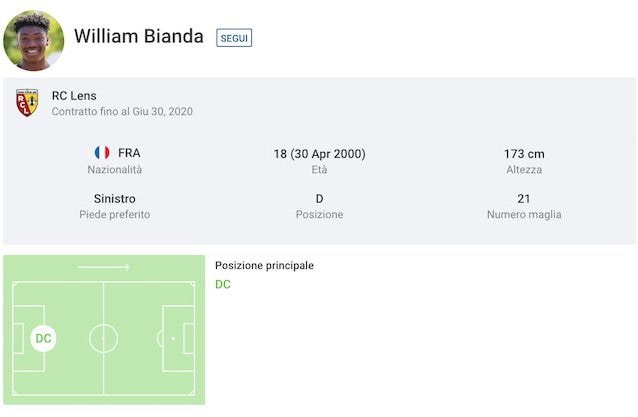This screenshot has height=417, width=638.
Task: Click the RC Lens club crest
Action: (x=27, y=103)
